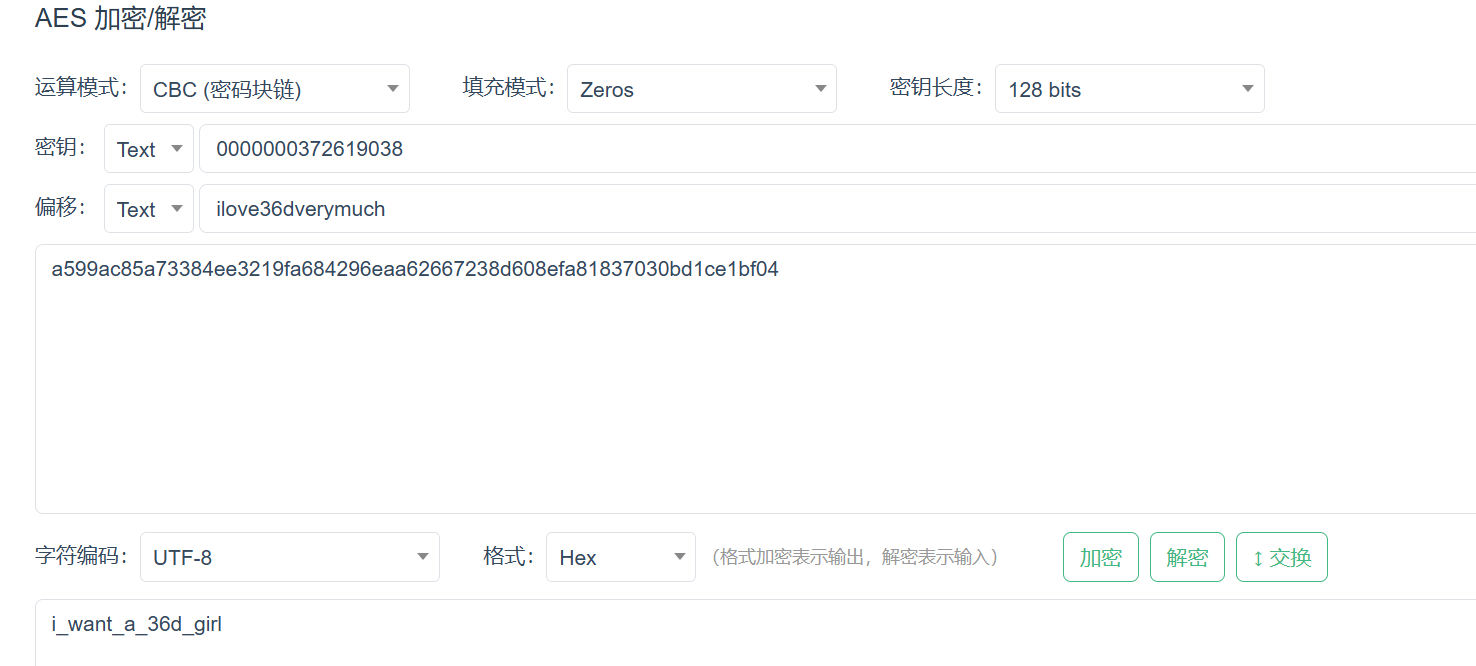Click the 交换 swap button

pyautogui.click(x=1281, y=557)
